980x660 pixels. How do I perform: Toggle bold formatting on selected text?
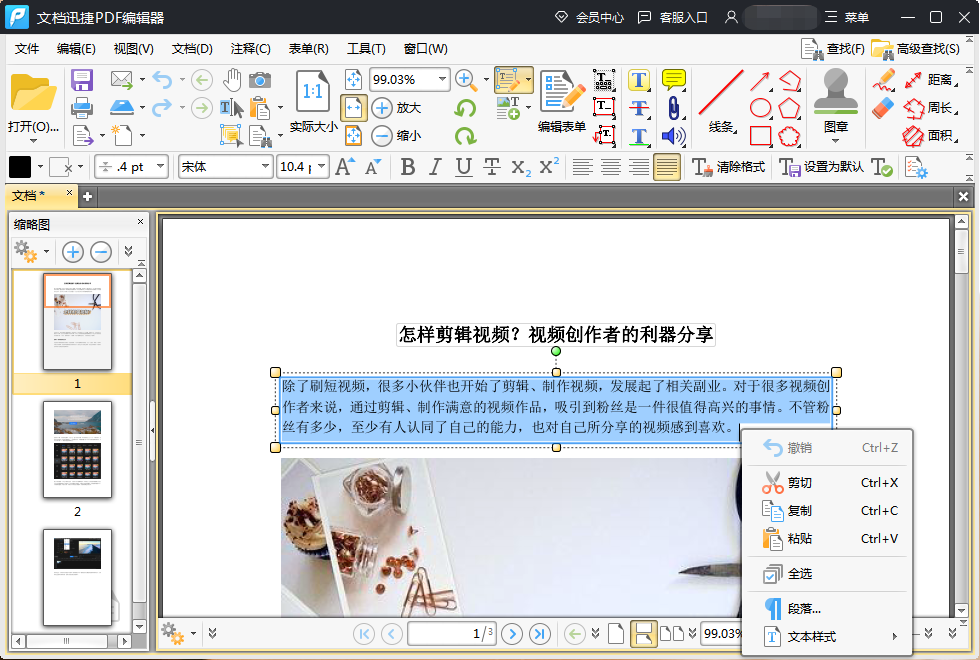tap(408, 167)
